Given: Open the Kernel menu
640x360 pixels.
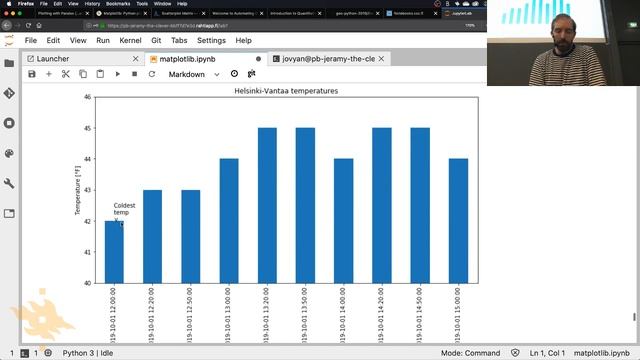Looking at the screenshot, I should tap(130, 40).
